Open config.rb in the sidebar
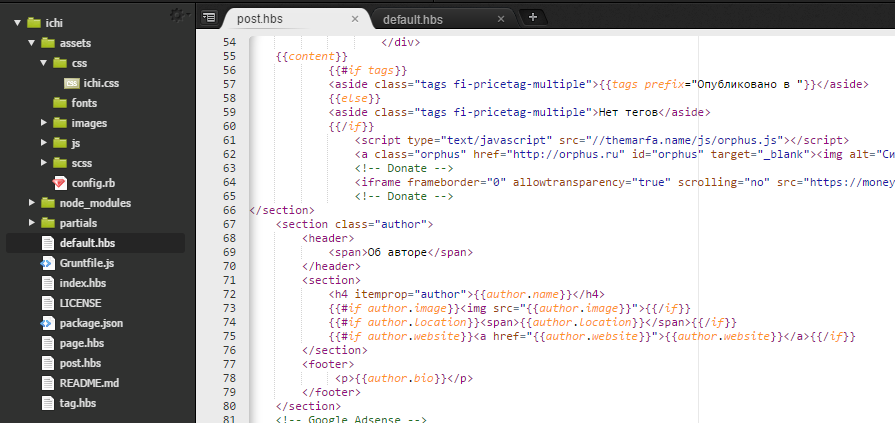 [94, 183]
